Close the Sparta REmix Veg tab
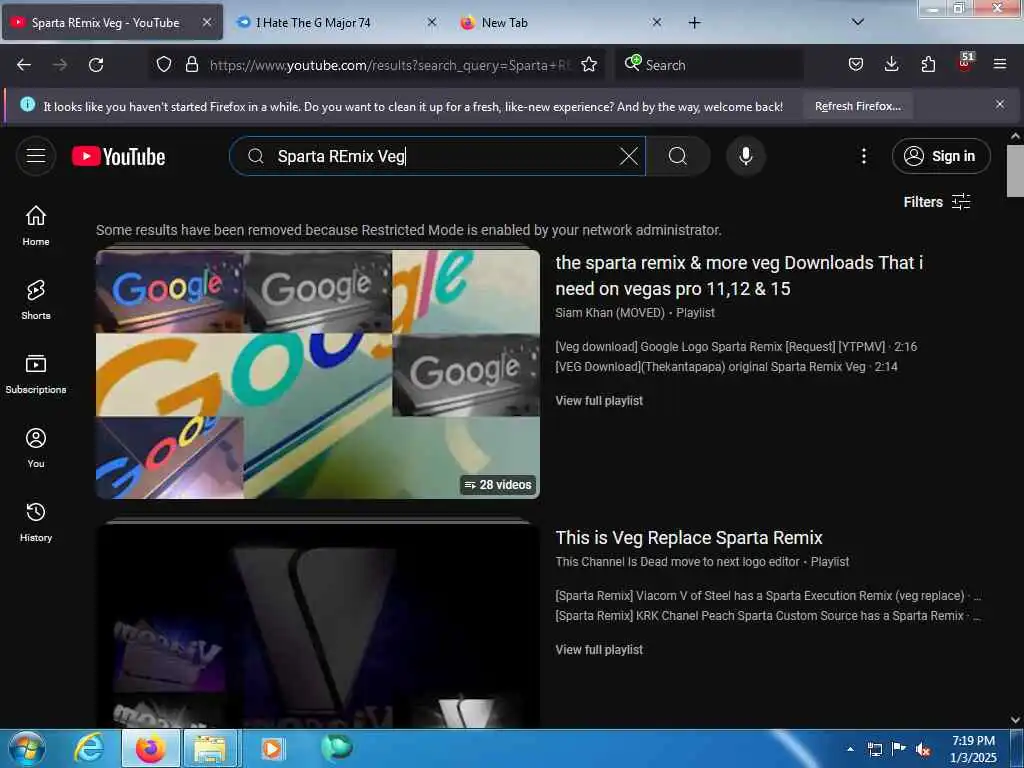The image size is (1024, 768). pos(206,22)
